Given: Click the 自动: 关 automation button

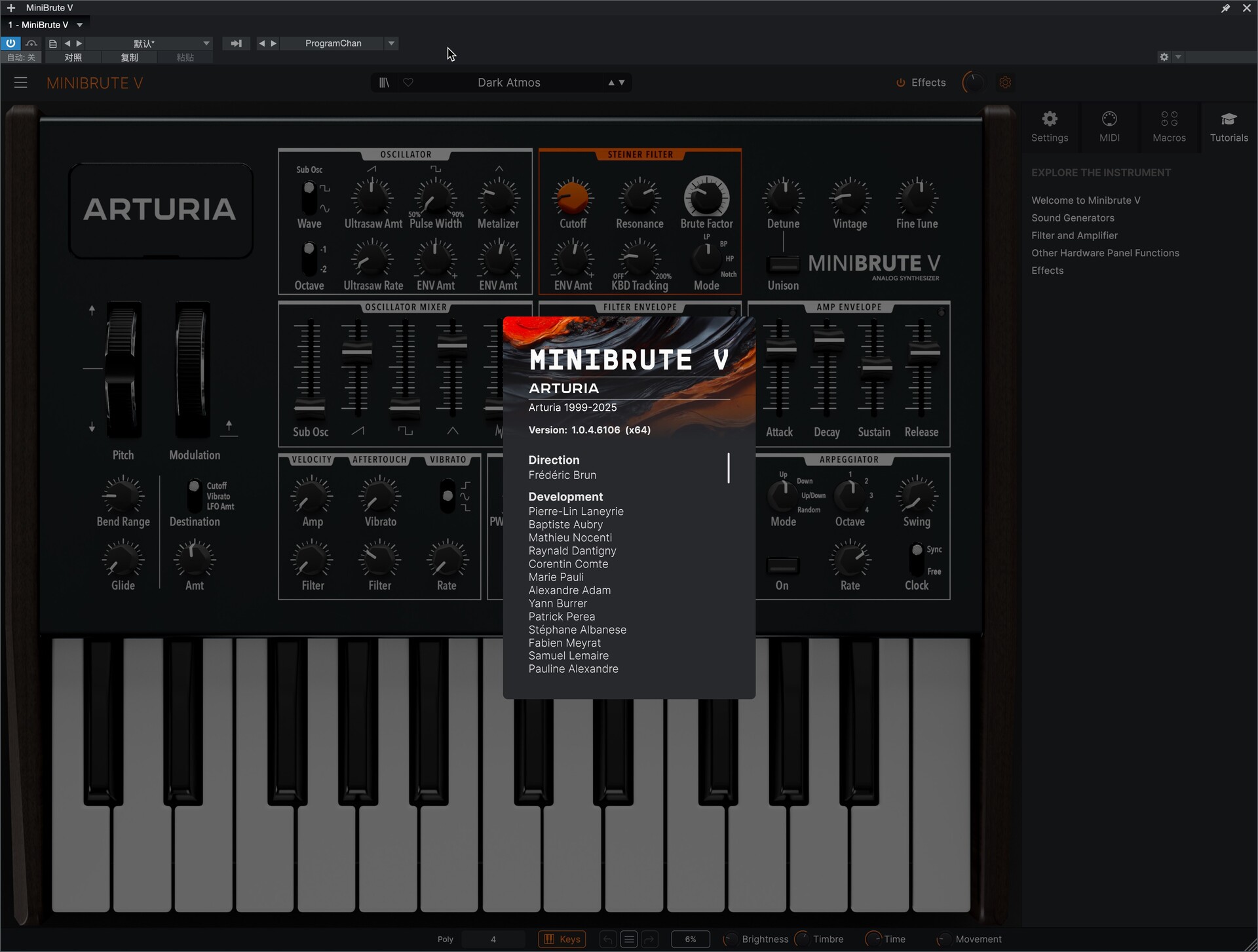Looking at the screenshot, I should point(21,58).
